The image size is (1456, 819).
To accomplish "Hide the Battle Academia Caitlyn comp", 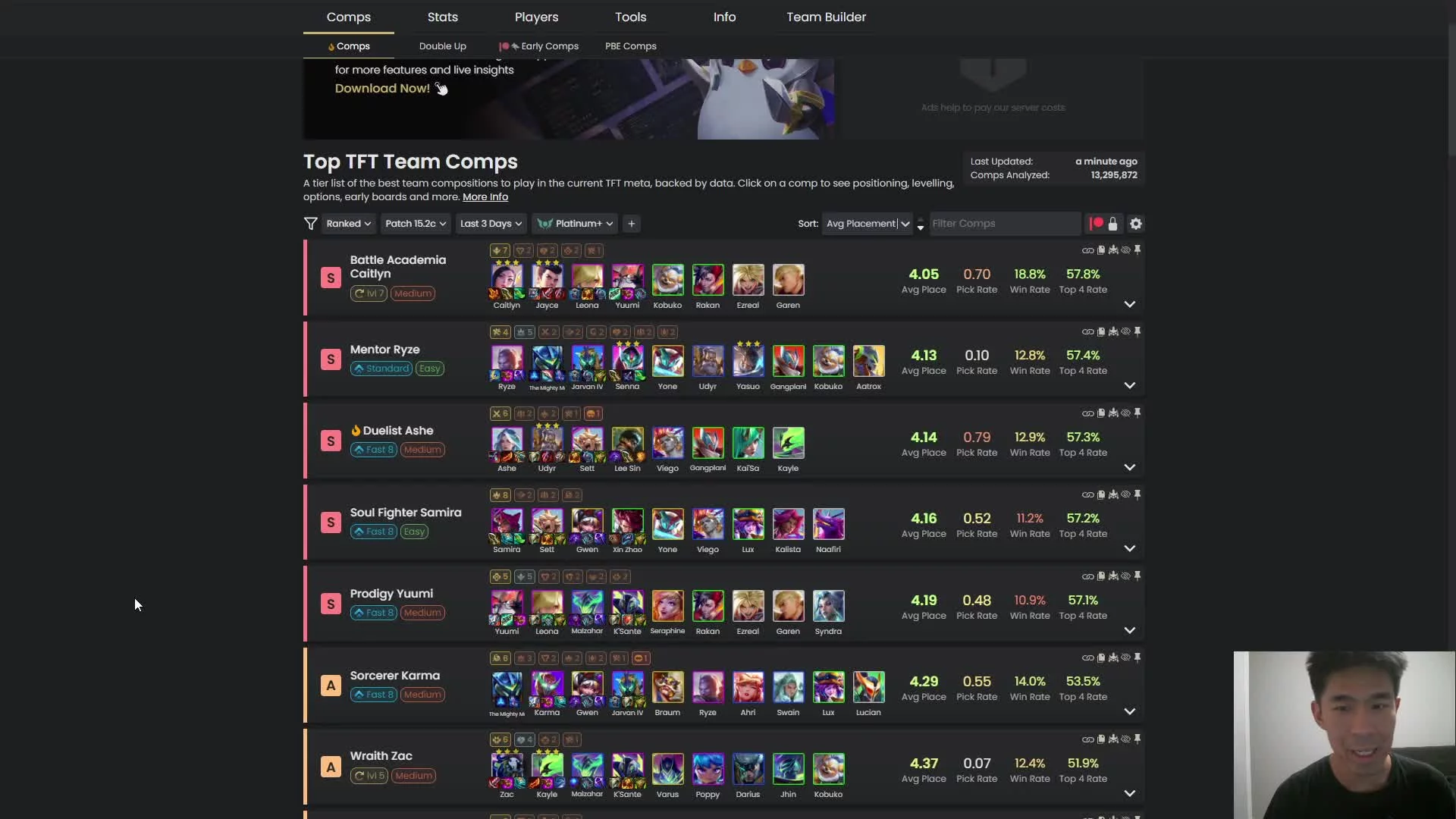I will (1125, 250).
